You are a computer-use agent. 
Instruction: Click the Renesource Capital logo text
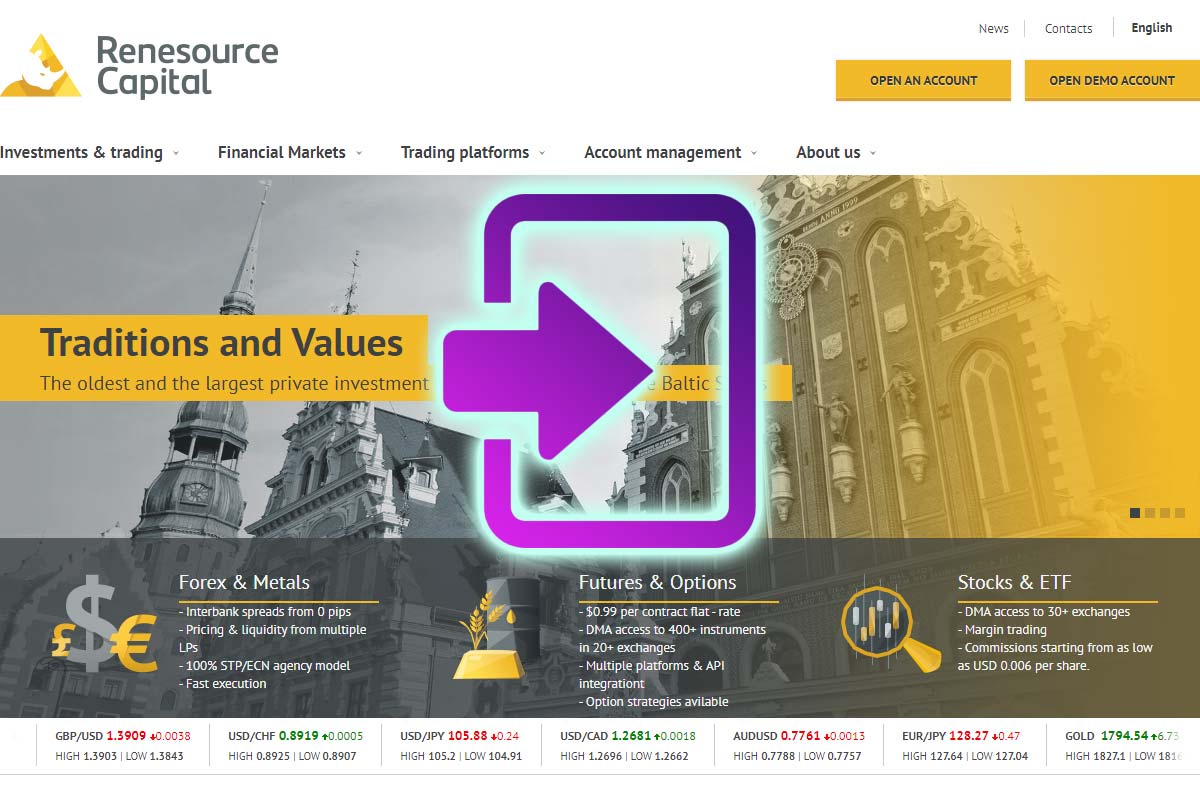coord(188,66)
